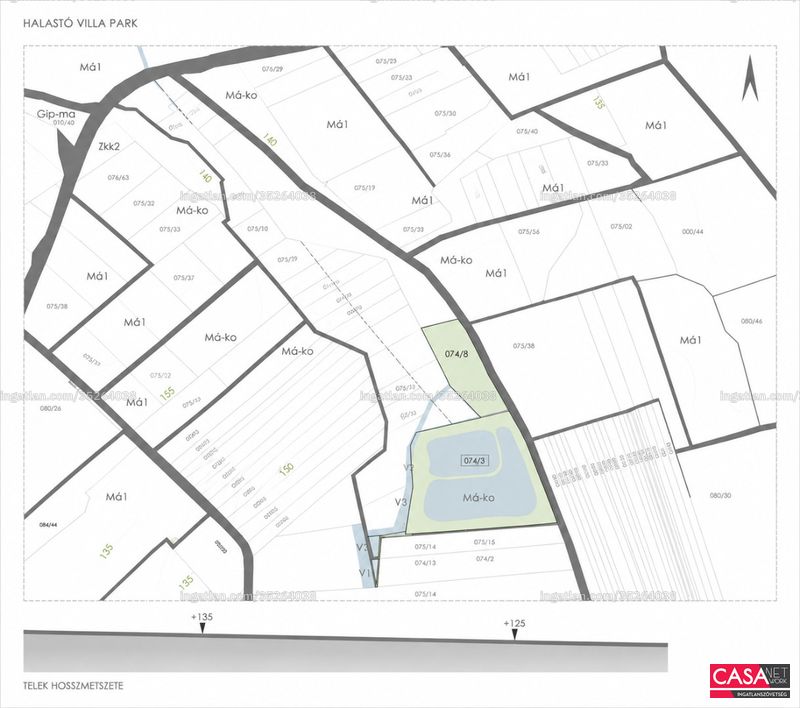Click parcel number 075/19
Screen dimensions: 800x708
pos(364,188)
